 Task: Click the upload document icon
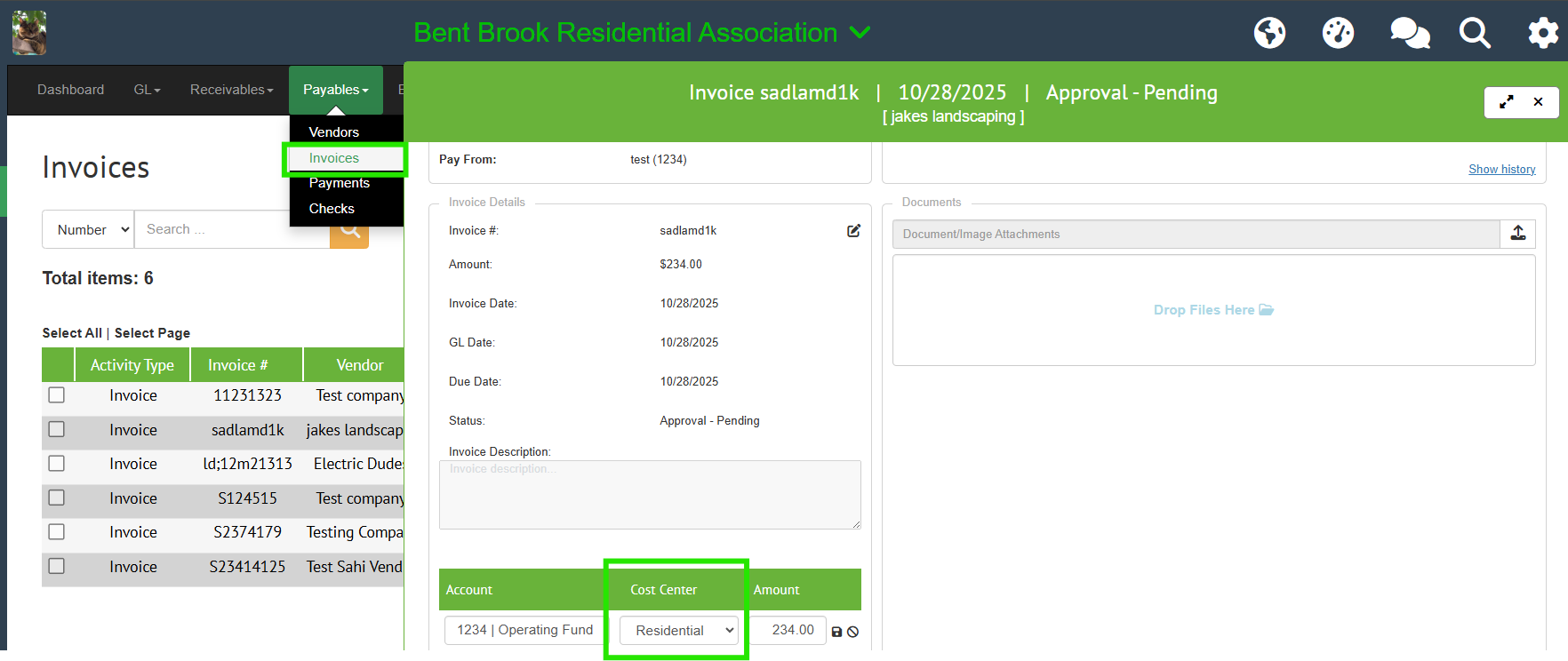pos(1518,234)
